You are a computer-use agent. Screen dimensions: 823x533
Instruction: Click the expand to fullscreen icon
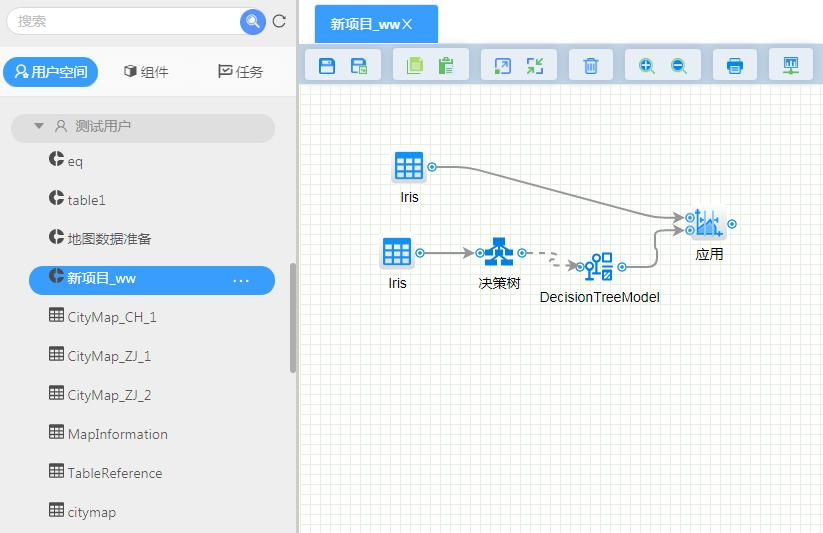coord(503,66)
